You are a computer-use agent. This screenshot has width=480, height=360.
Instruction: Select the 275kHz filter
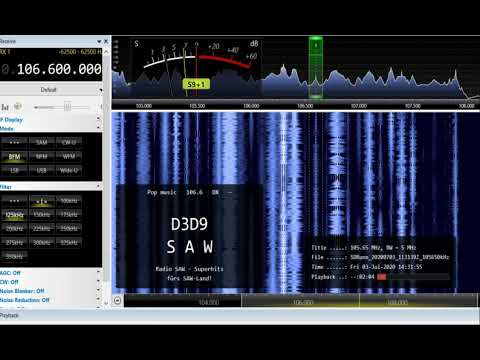click(x=14, y=243)
